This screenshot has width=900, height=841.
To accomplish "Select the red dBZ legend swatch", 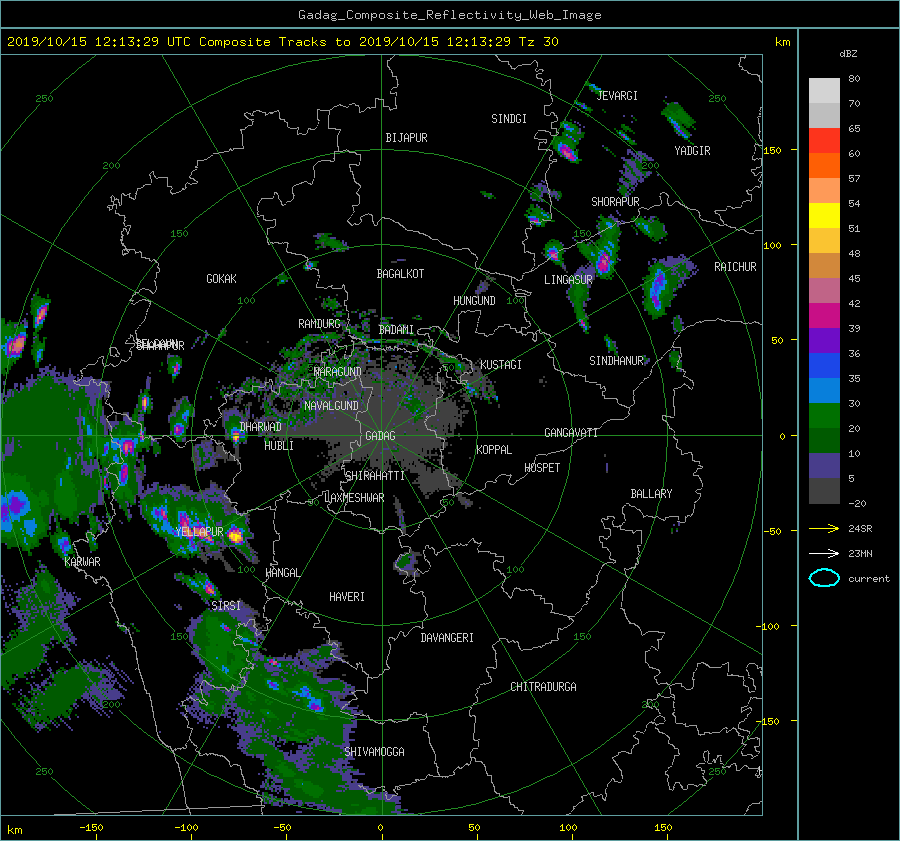I will (x=824, y=141).
